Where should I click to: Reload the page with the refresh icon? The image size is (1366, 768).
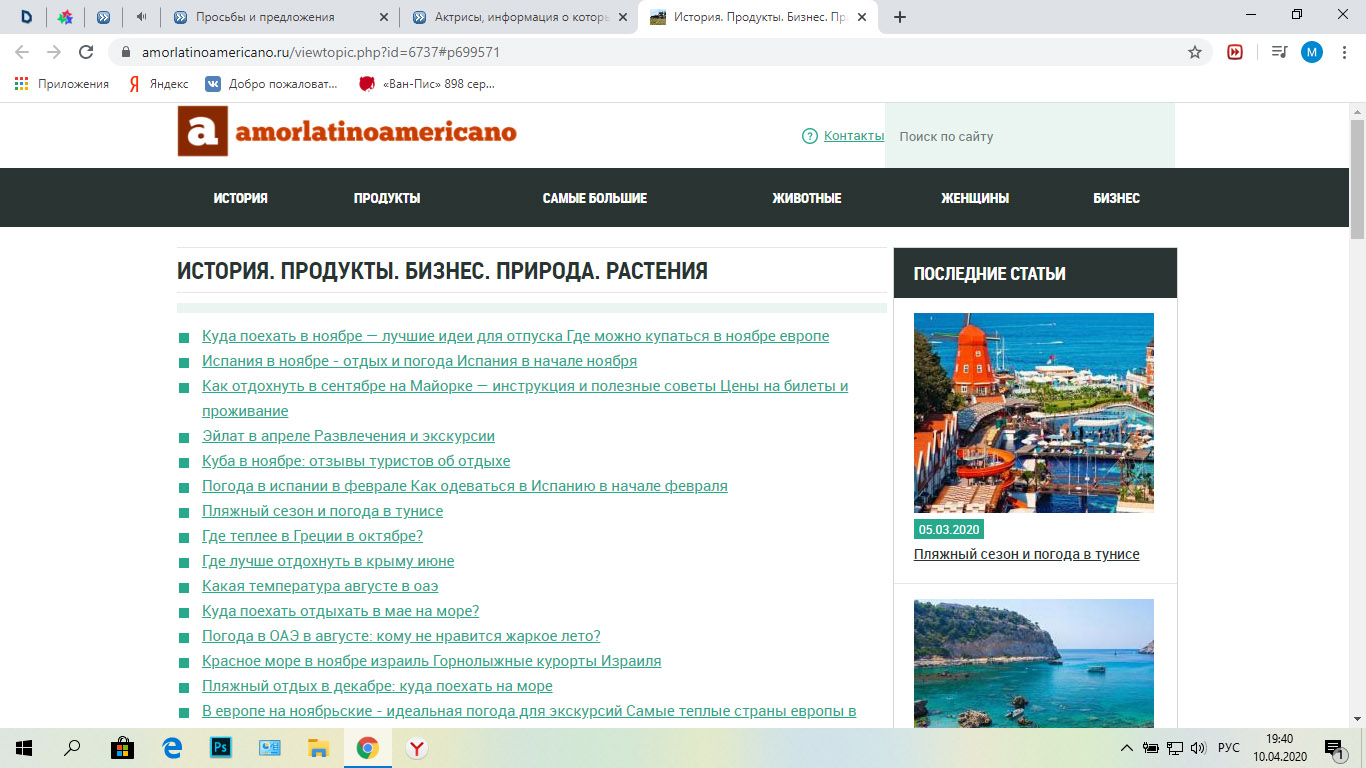(86, 52)
